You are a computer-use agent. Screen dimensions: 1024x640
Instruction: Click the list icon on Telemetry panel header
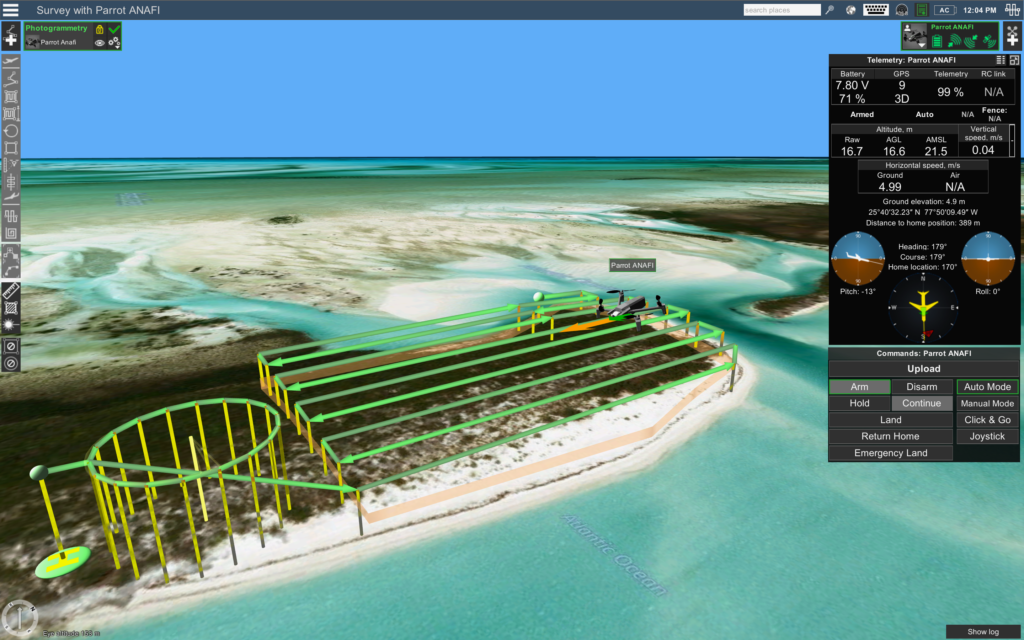point(1000,60)
